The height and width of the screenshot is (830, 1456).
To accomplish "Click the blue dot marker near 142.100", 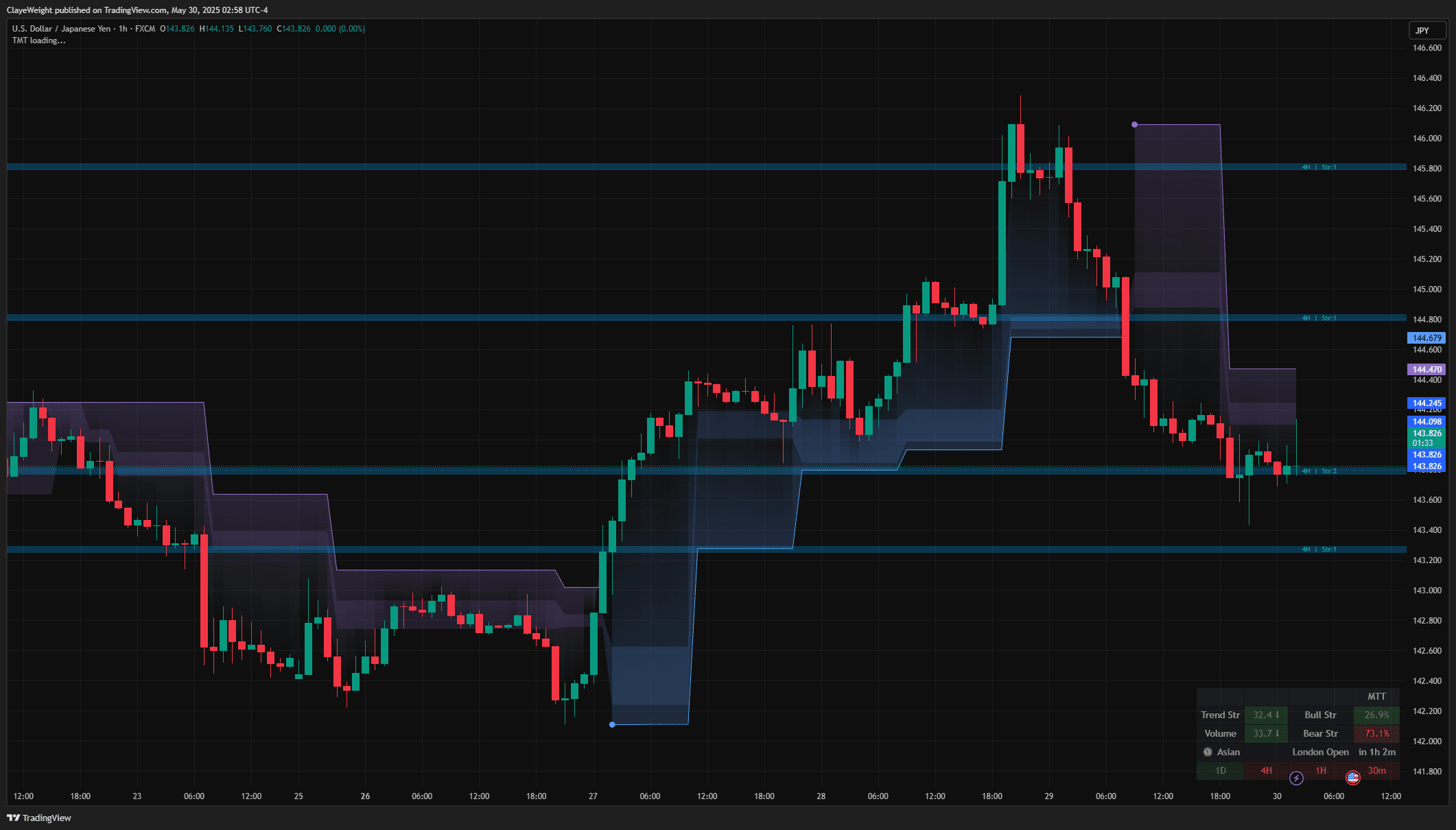I will pos(612,724).
